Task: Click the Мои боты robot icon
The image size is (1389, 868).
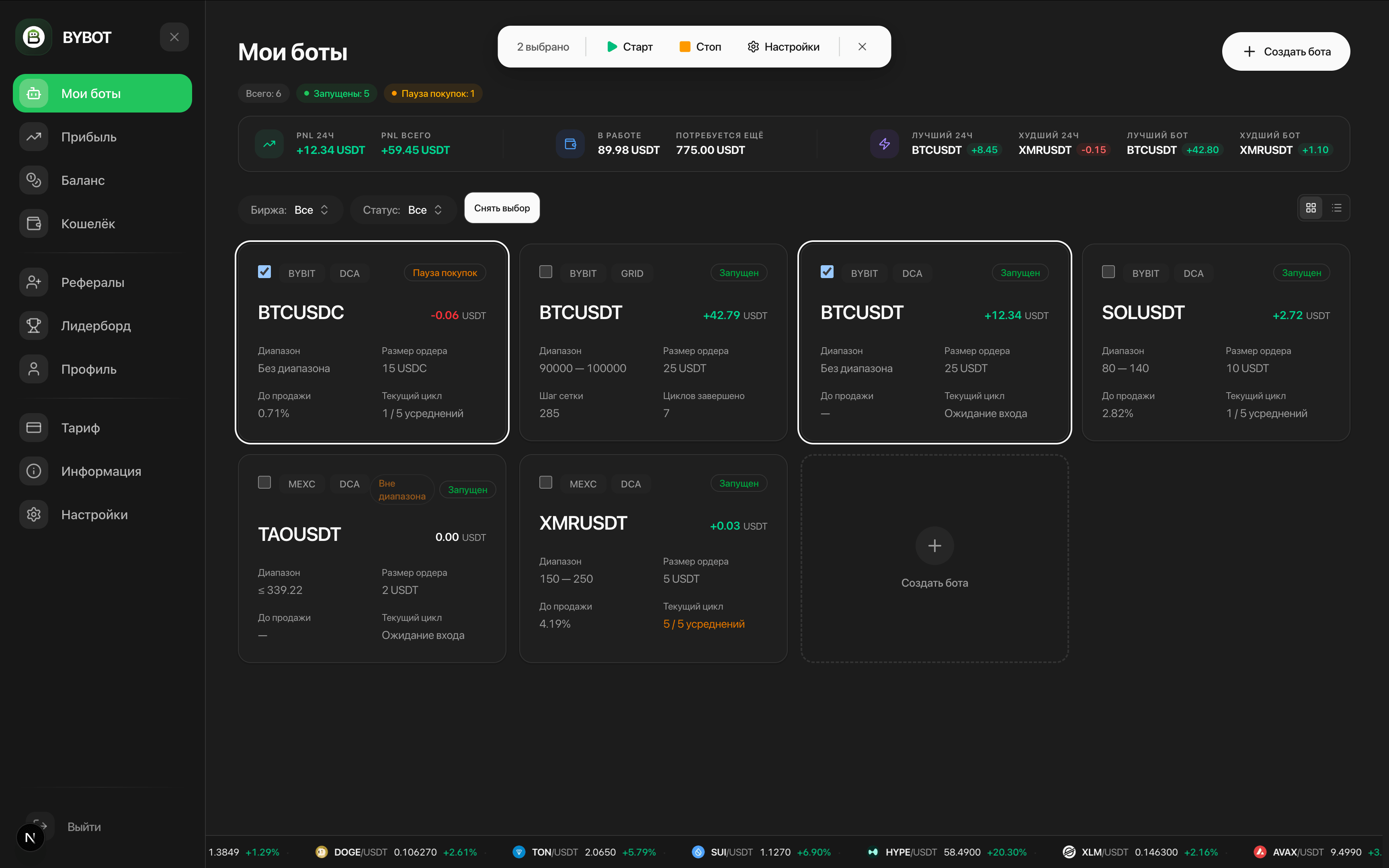Action: pyautogui.click(x=34, y=94)
